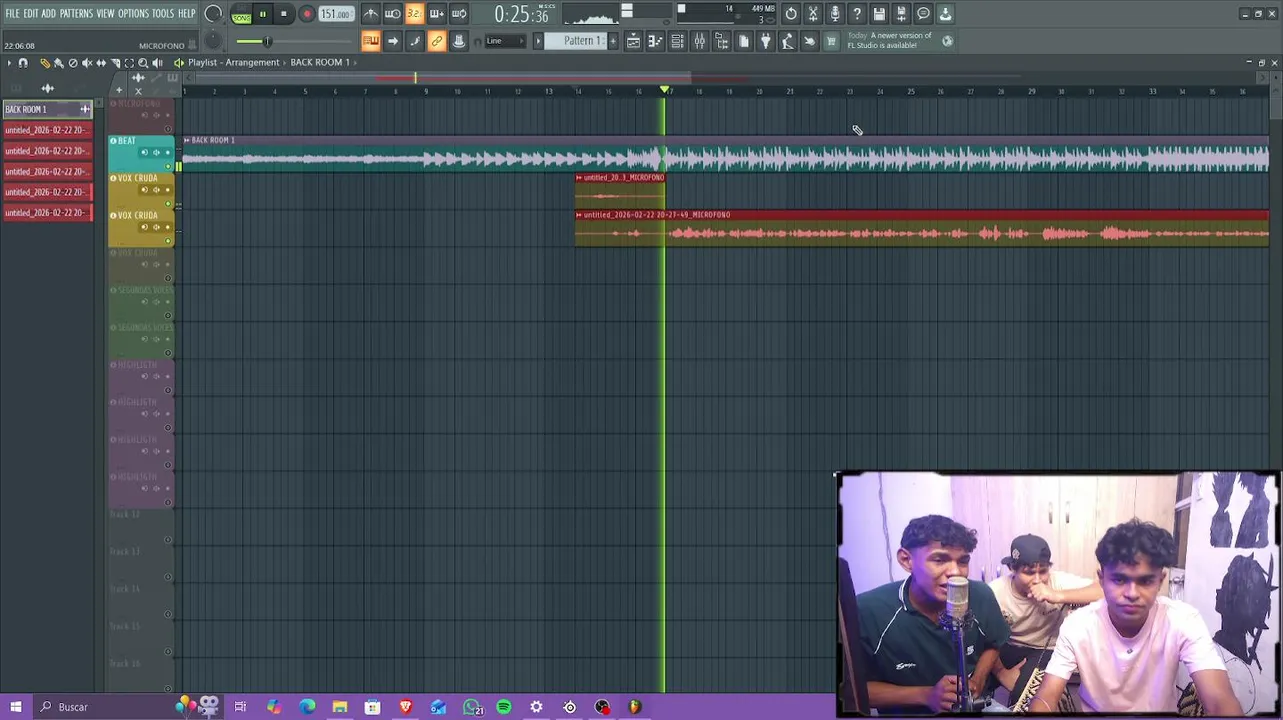Screen dimensions: 1283x720
Task: Click the 151.000 tempo field
Action: tap(335, 14)
